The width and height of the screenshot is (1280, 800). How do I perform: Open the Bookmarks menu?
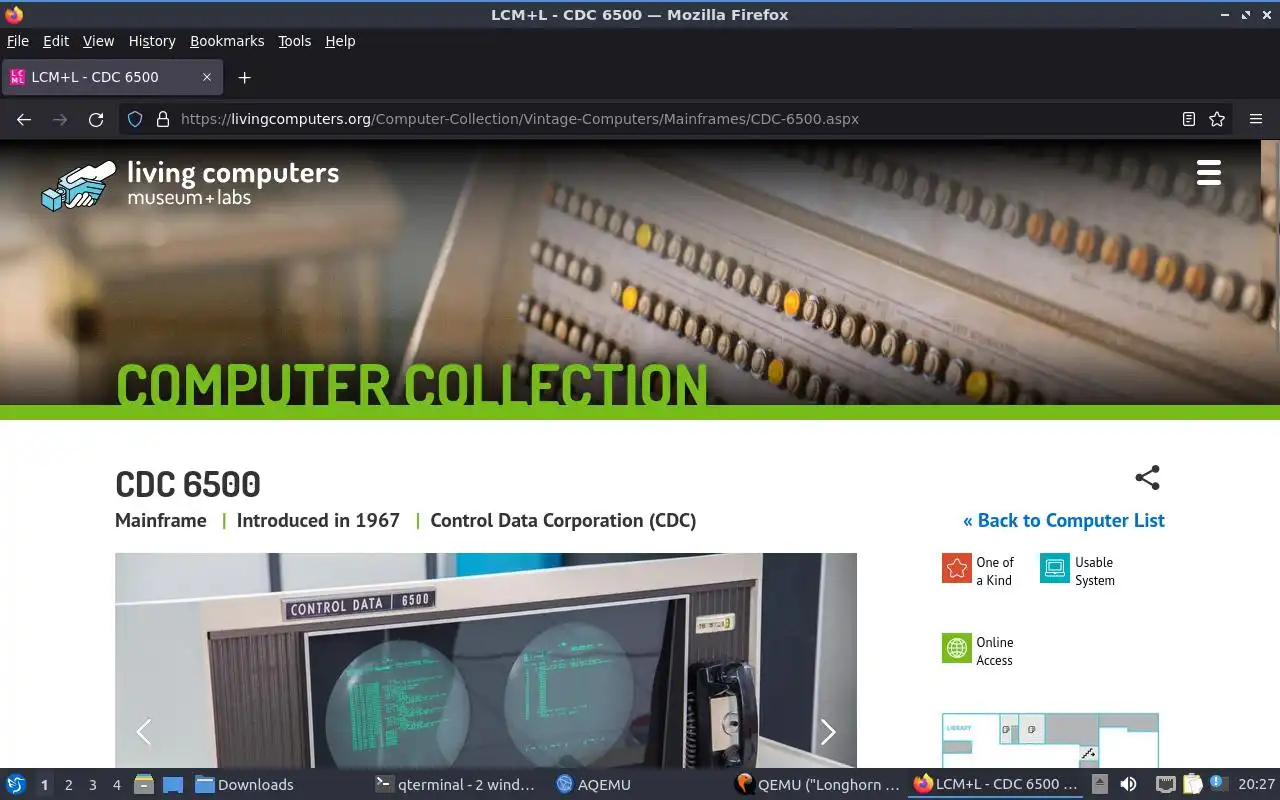point(227,41)
